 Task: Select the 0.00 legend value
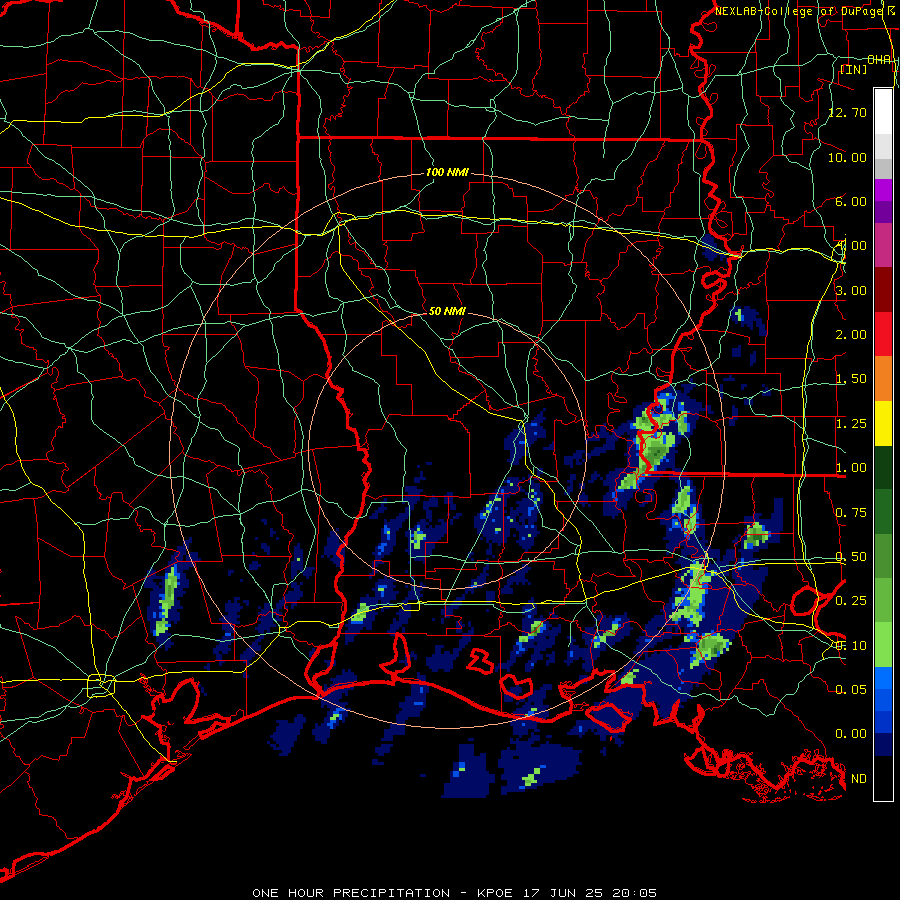(x=851, y=734)
